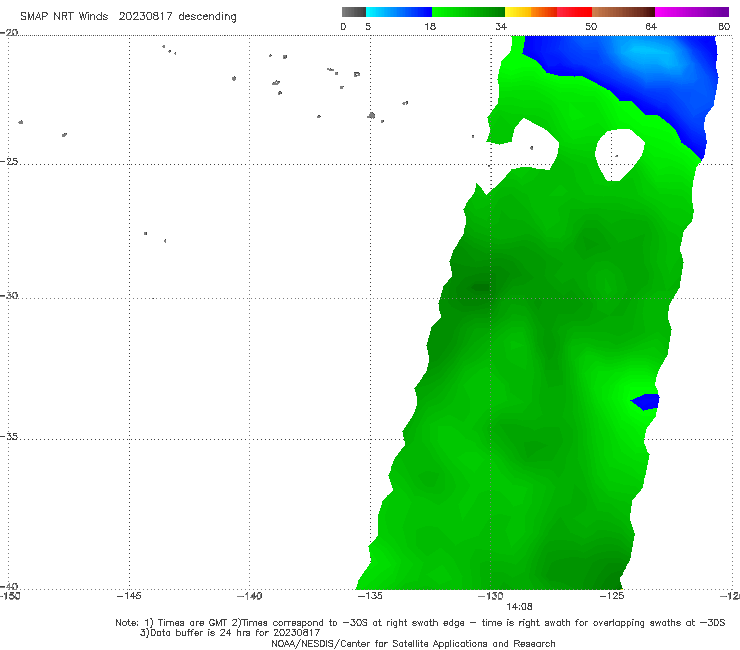
Task: Click the longitude label '-145' on bottom axis
Action: point(129,596)
